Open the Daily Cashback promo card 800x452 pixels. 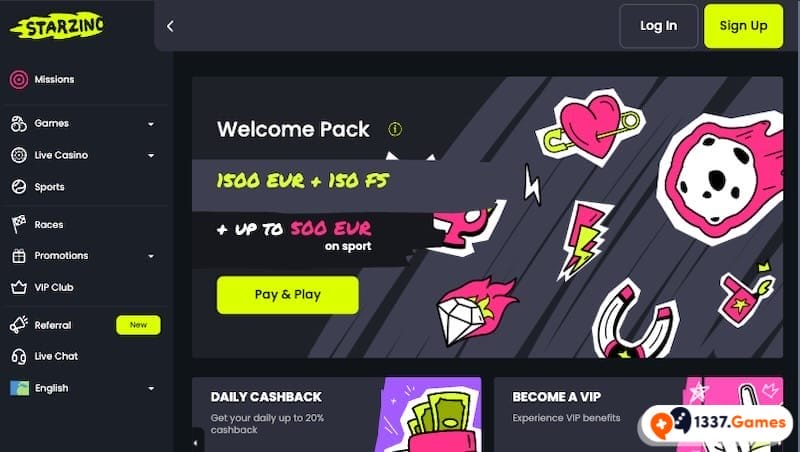337,414
